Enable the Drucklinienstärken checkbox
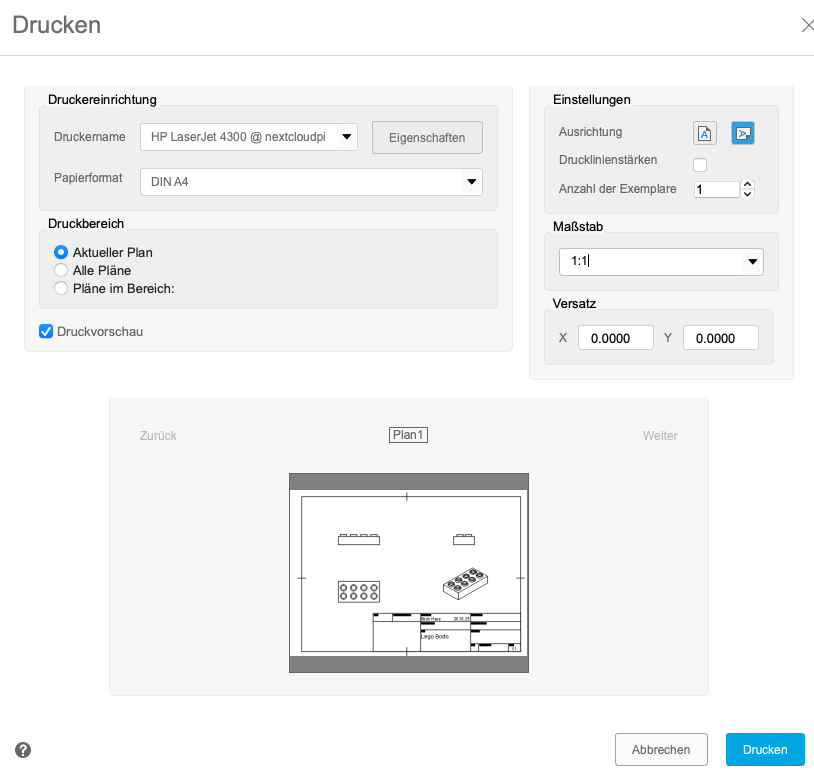Screen dimensions: 814x770 click(700, 164)
